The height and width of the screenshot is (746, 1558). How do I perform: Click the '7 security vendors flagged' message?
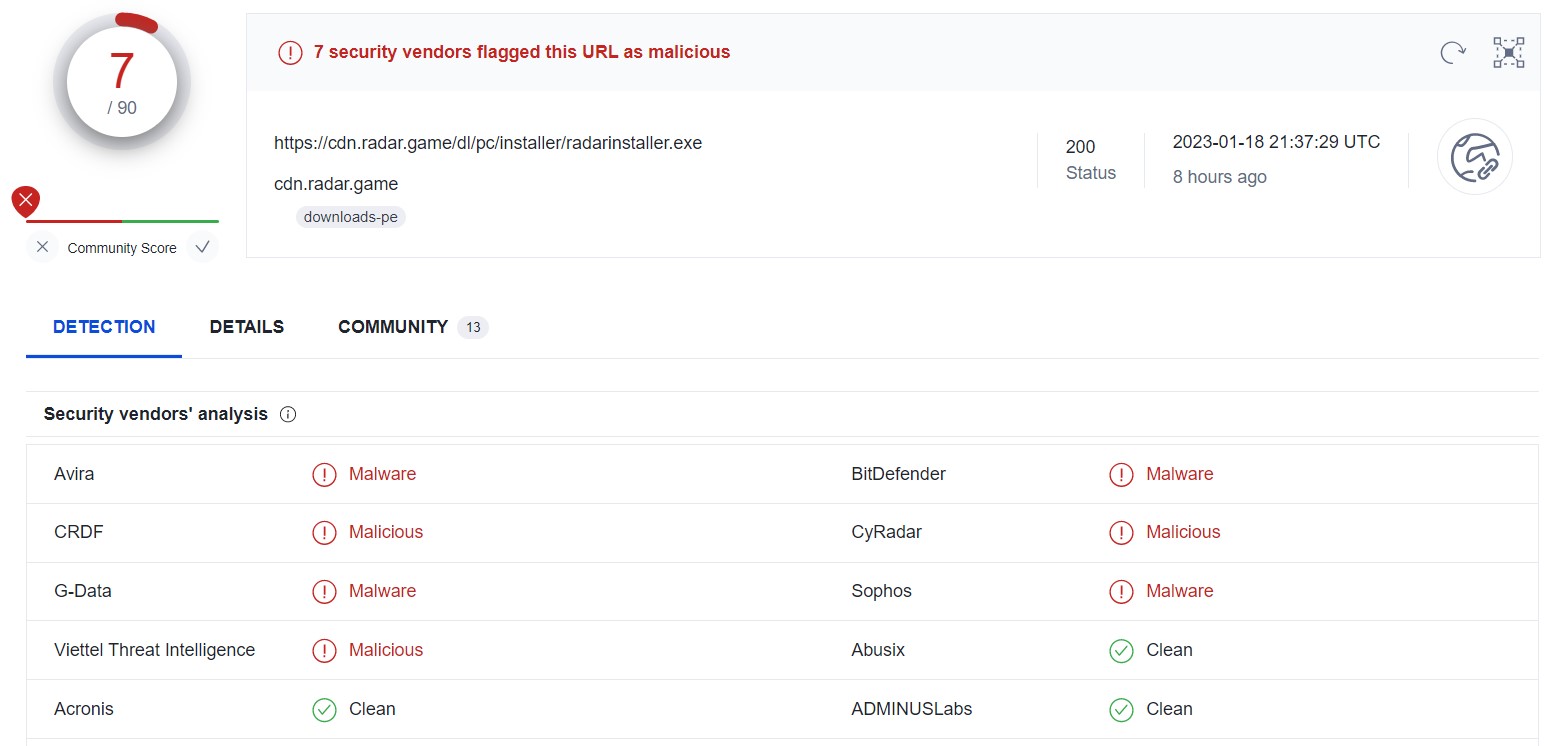point(522,52)
